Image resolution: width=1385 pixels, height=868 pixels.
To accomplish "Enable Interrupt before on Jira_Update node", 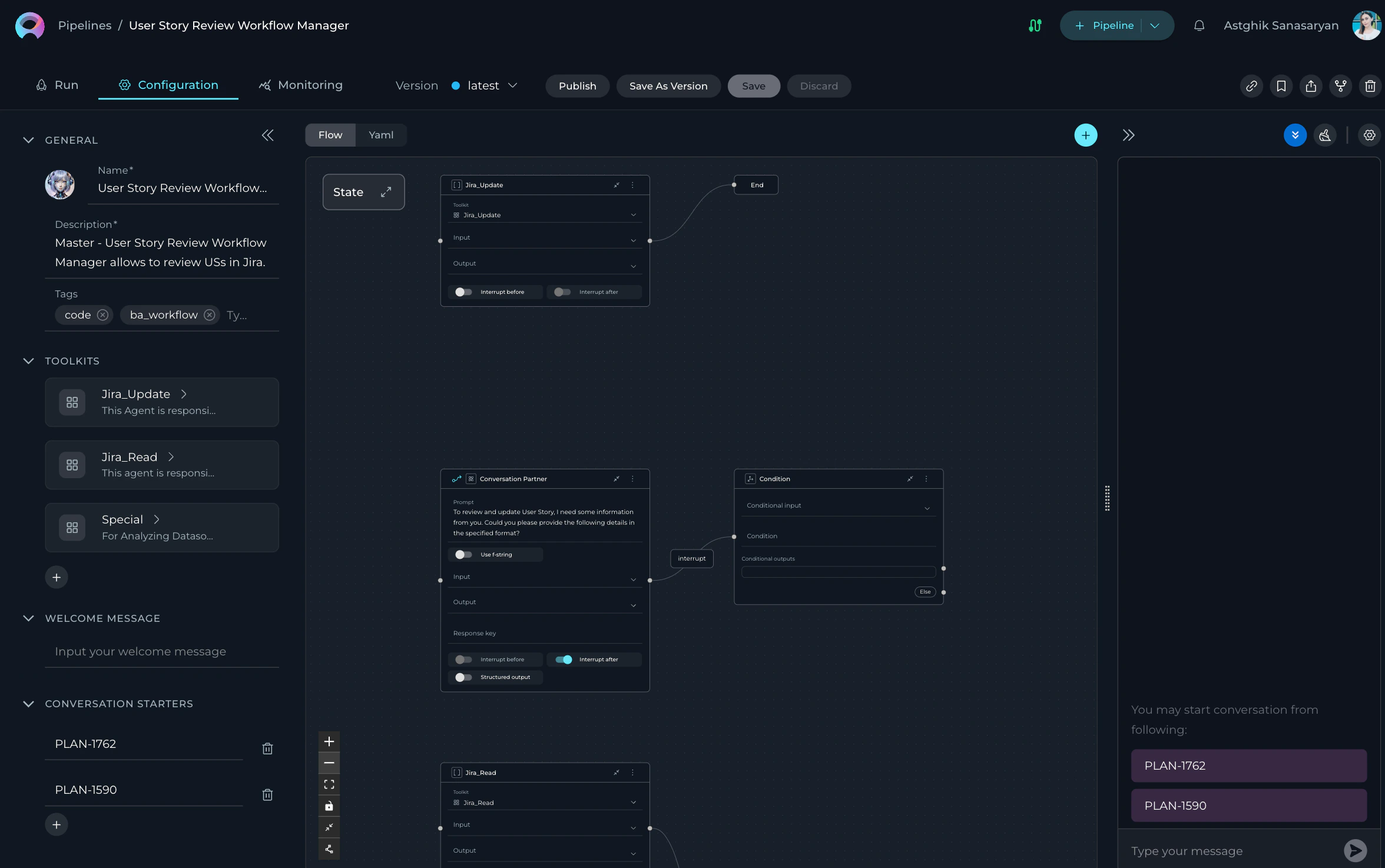I will 463,291.
